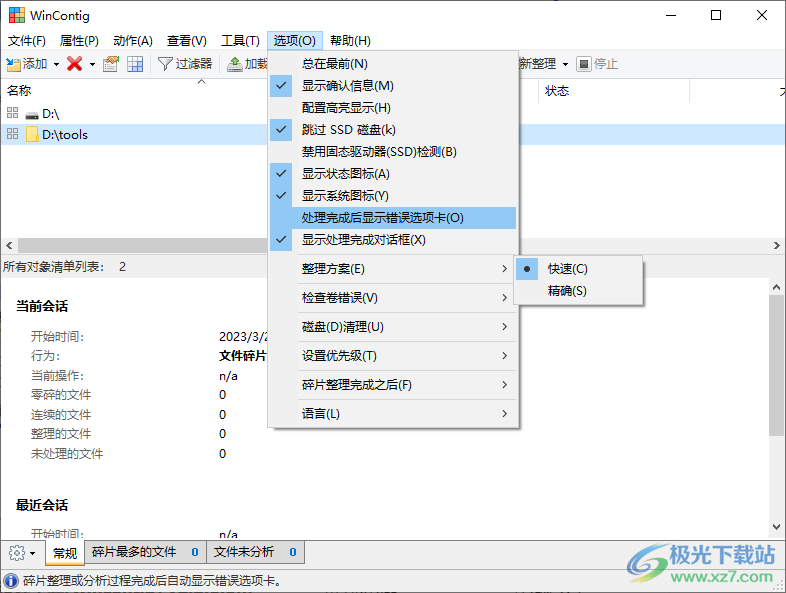786x593 pixels.
Task: Click the gear icon dropdown arrow
Action: 33,553
